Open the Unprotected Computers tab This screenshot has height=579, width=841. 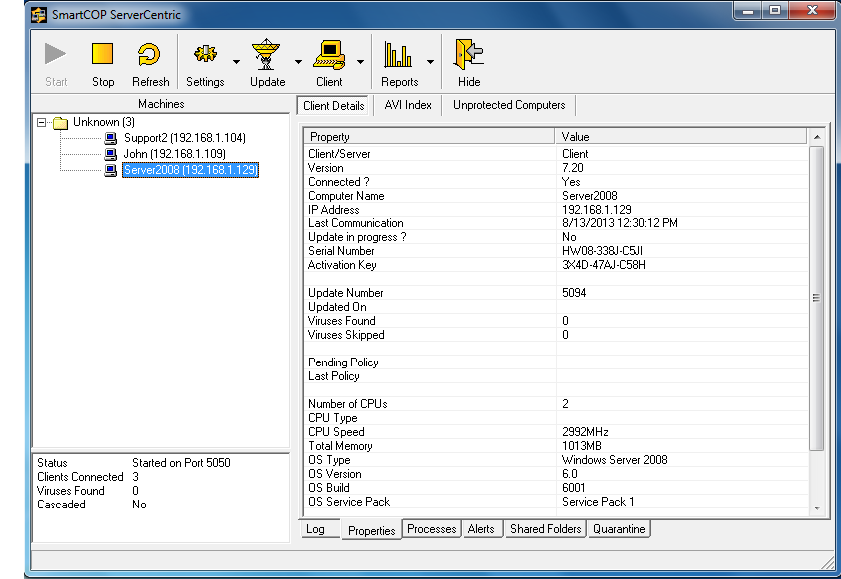509,105
